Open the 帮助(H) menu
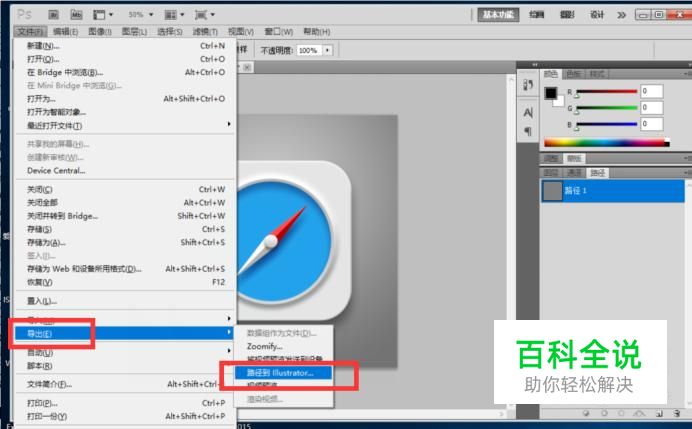The width and height of the screenshot is (692, 429). pos(316,31)
